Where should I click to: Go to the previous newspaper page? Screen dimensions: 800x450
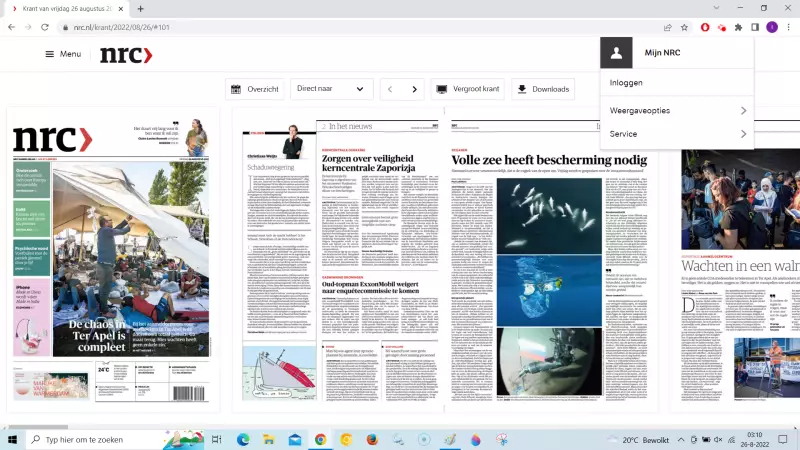click(x=391, y=89)
